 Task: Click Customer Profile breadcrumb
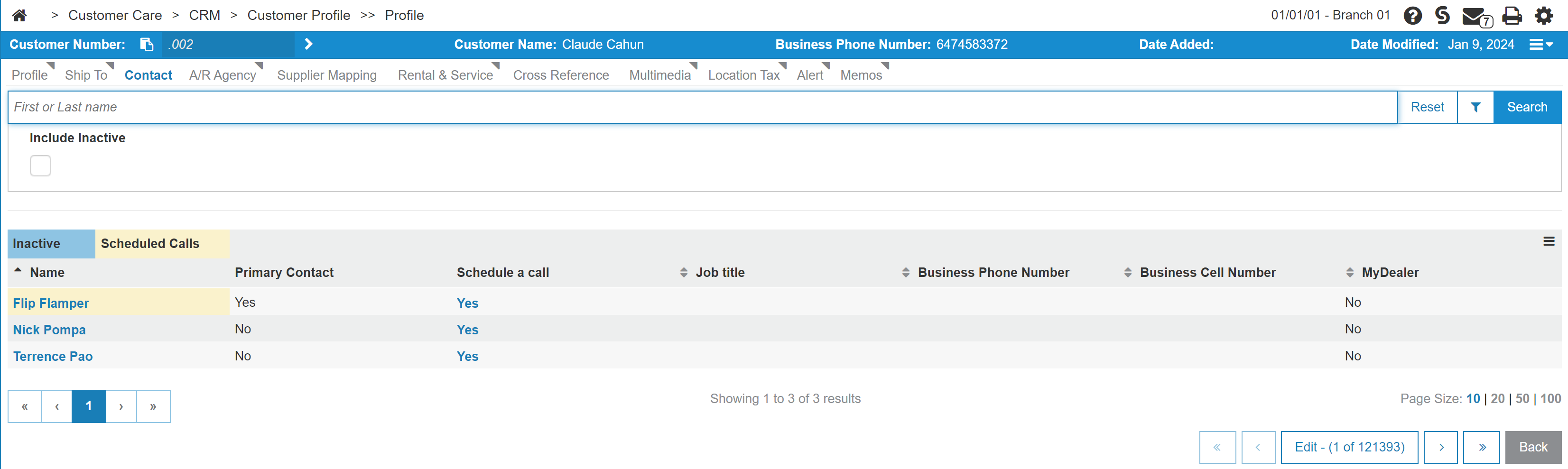tap(299, 15)
